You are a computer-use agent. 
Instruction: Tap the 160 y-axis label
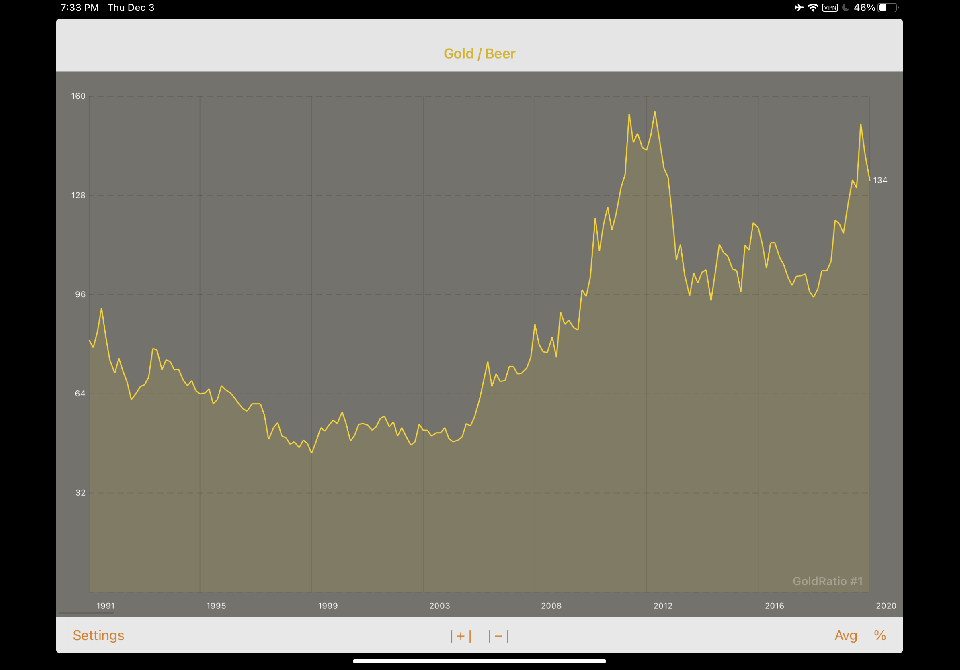pos(78,96)
